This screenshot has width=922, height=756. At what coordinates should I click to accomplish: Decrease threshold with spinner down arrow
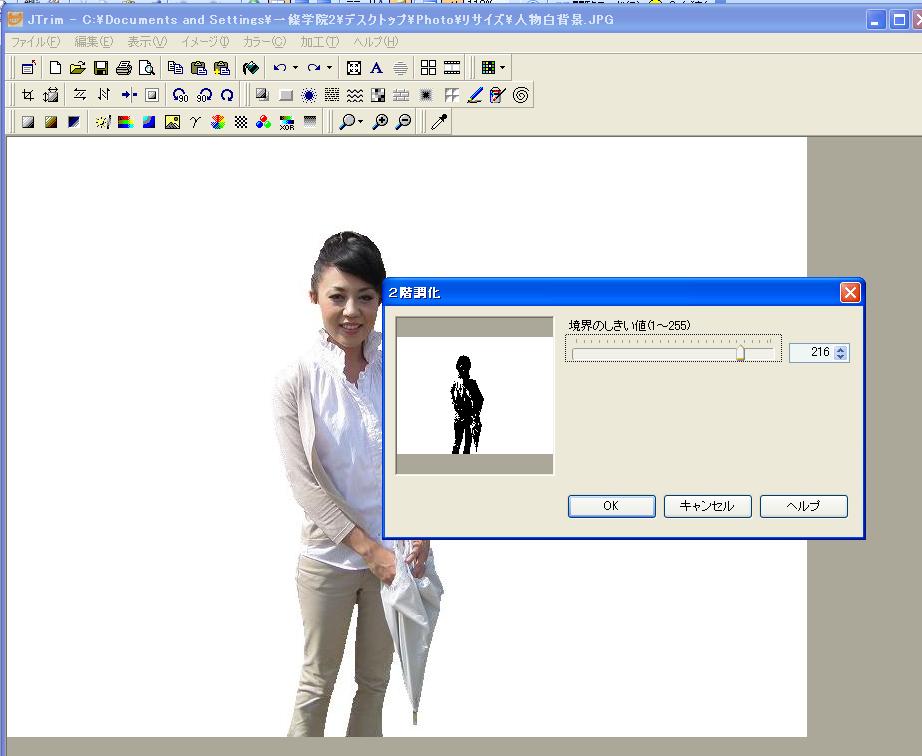pyautogui.click(x=841, y=356)
